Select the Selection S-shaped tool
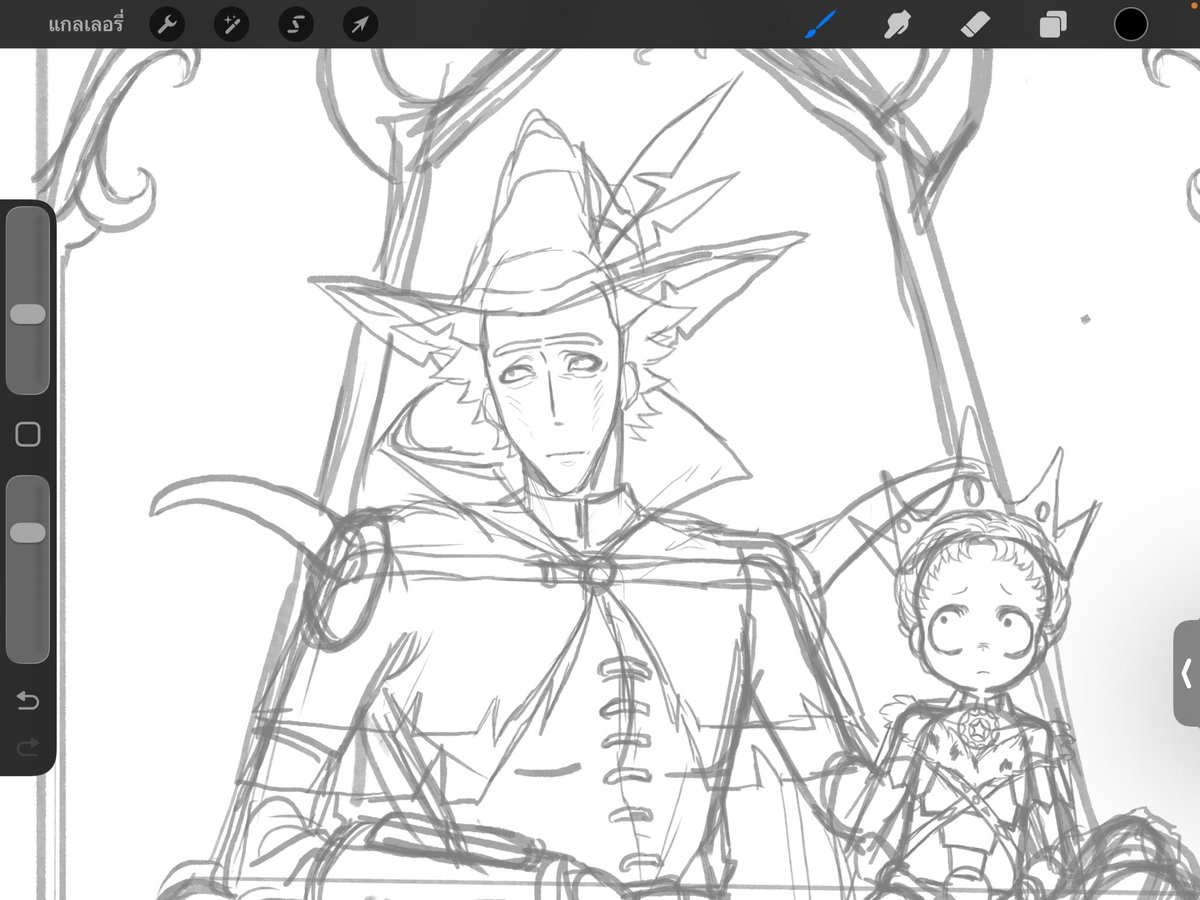The image size is (1200, 900). click(295, 24)
